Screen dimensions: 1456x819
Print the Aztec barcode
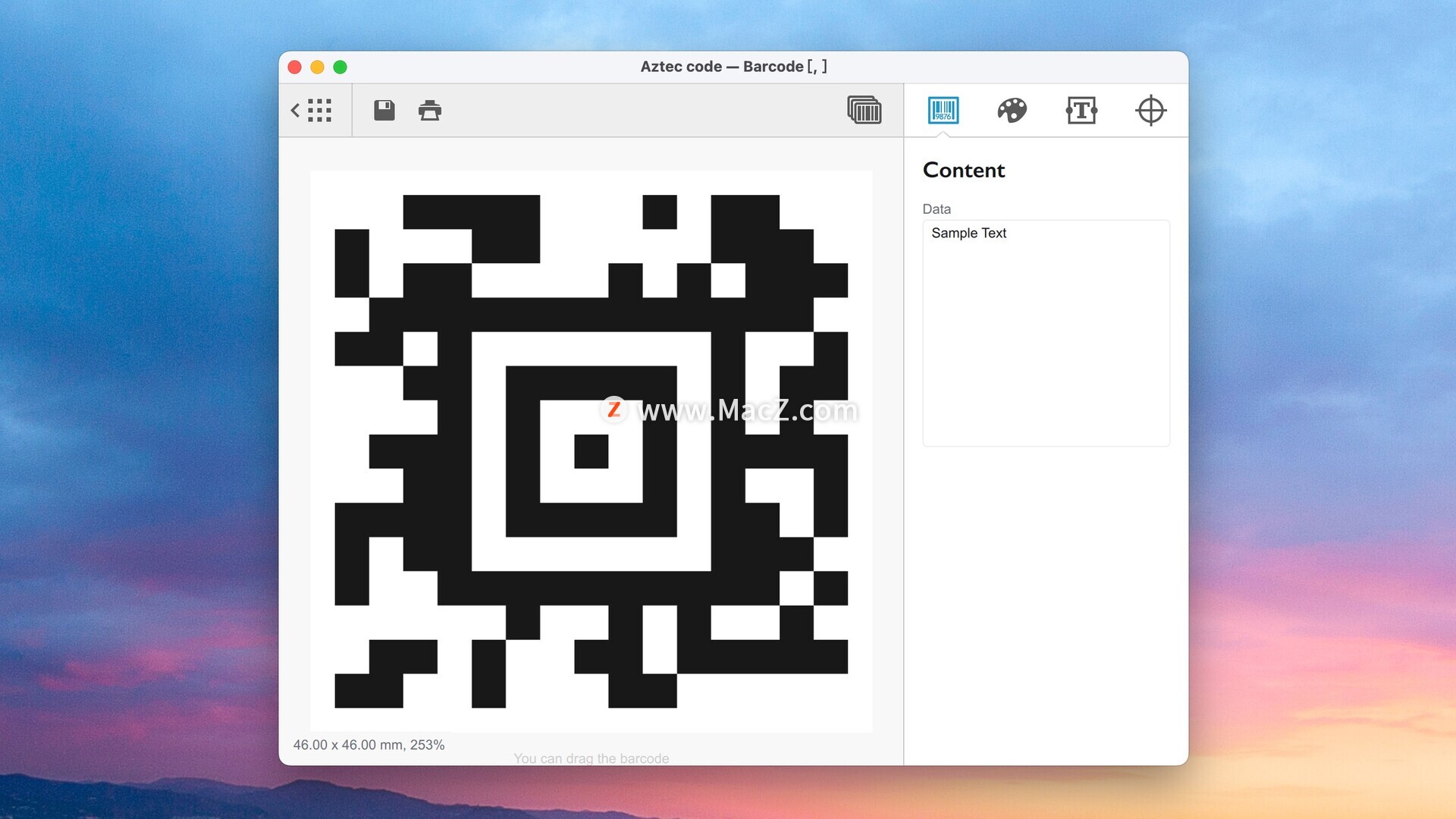click(x=430, y=111)
